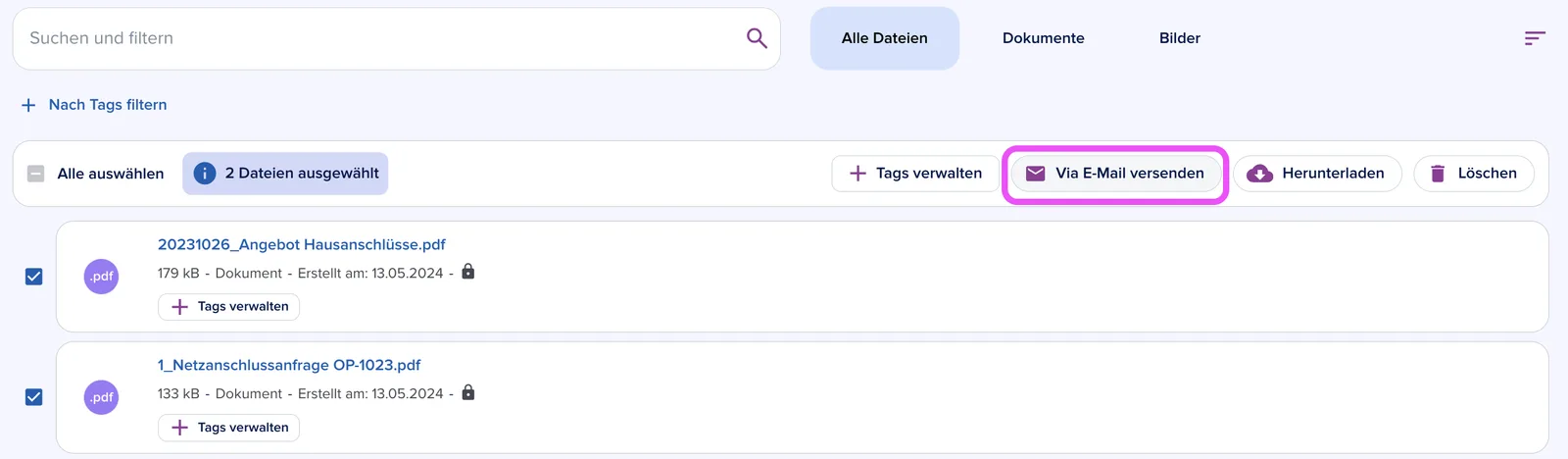
Task: Click the lock icon on Angebot Hausanschlüsse file
Action: (468, 272)
